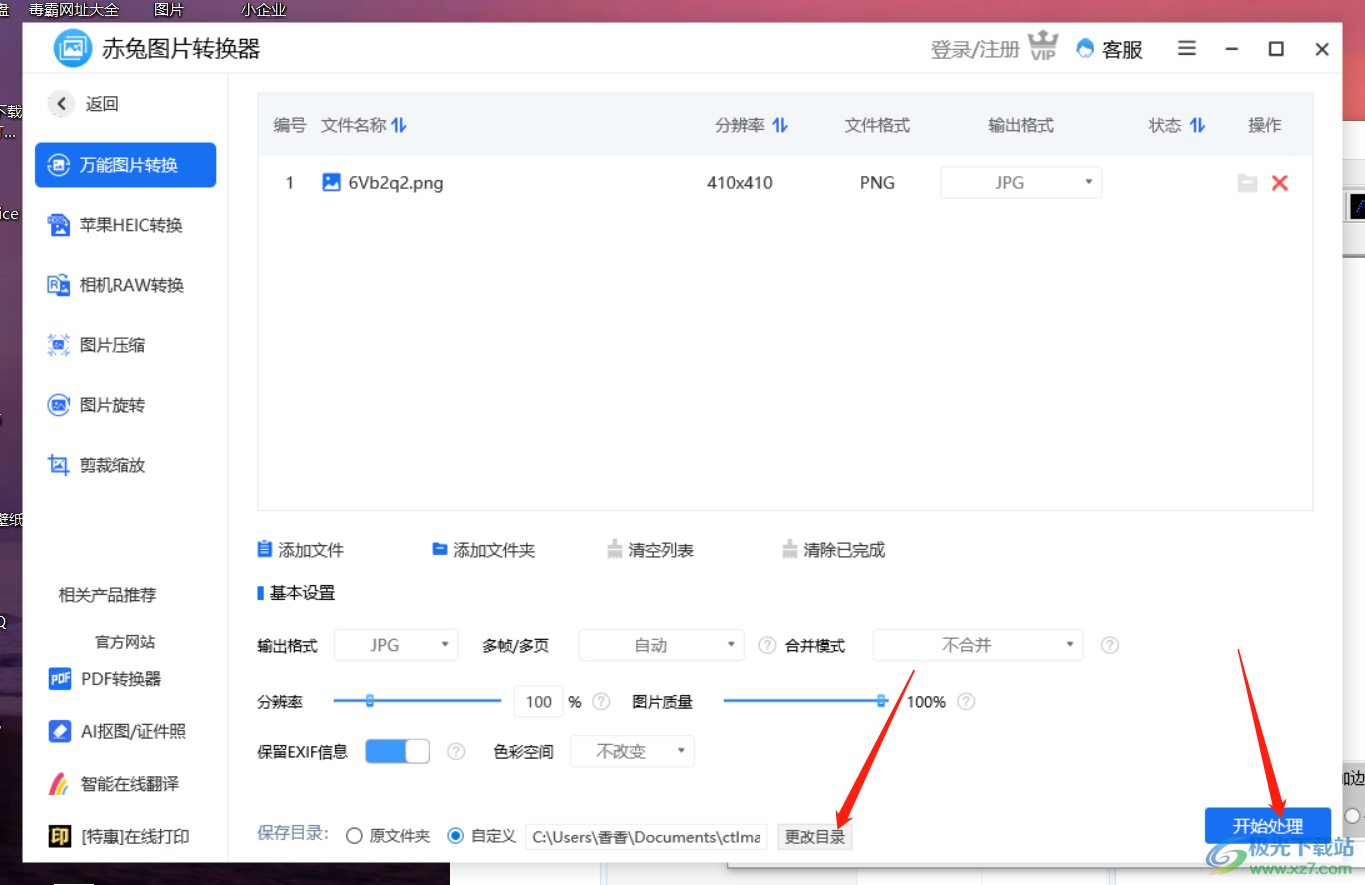Image resolution: width=1365 pixels, height=885 pixels.
Task: Toggle the 保留EXIF信息 switch
Action: click(397, 751)
